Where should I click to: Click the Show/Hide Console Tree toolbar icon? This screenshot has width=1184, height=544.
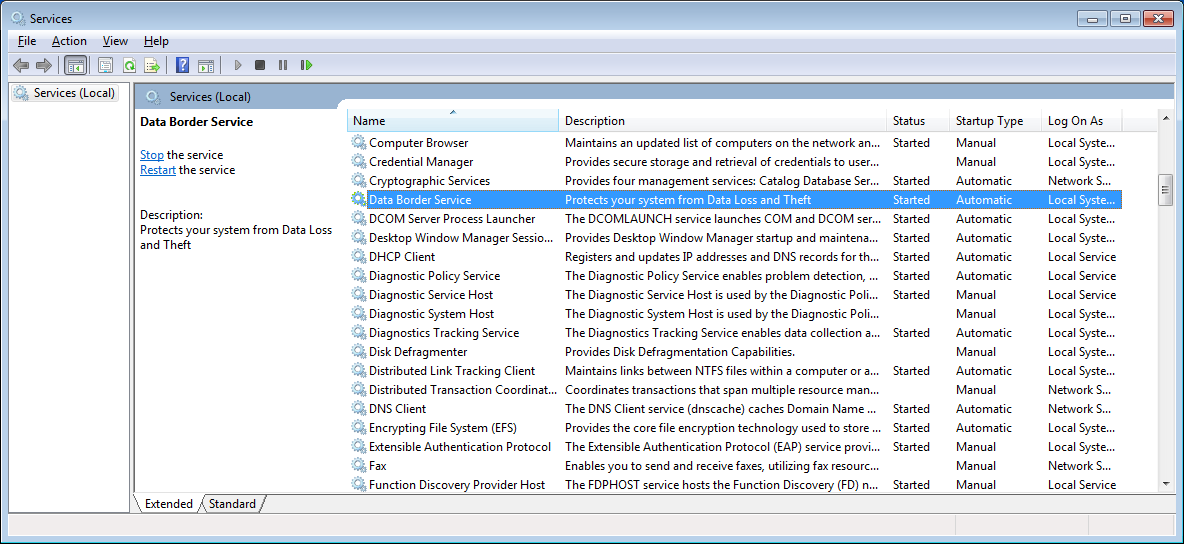tap(74, 65)
